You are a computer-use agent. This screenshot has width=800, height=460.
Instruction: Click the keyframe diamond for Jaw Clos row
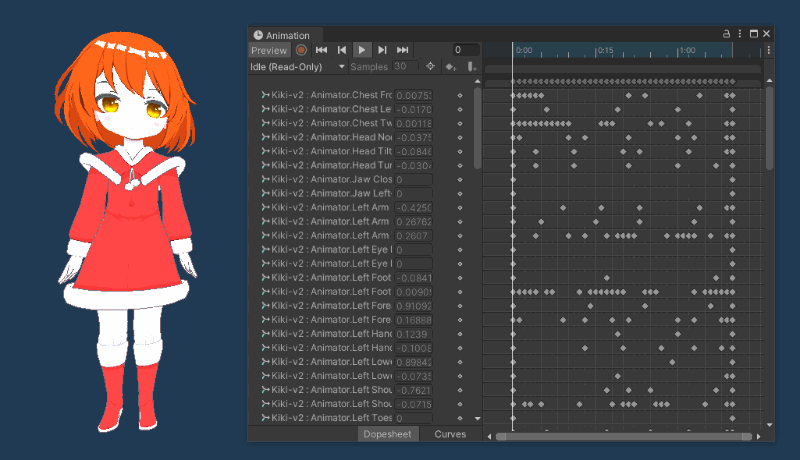point(460,180)
